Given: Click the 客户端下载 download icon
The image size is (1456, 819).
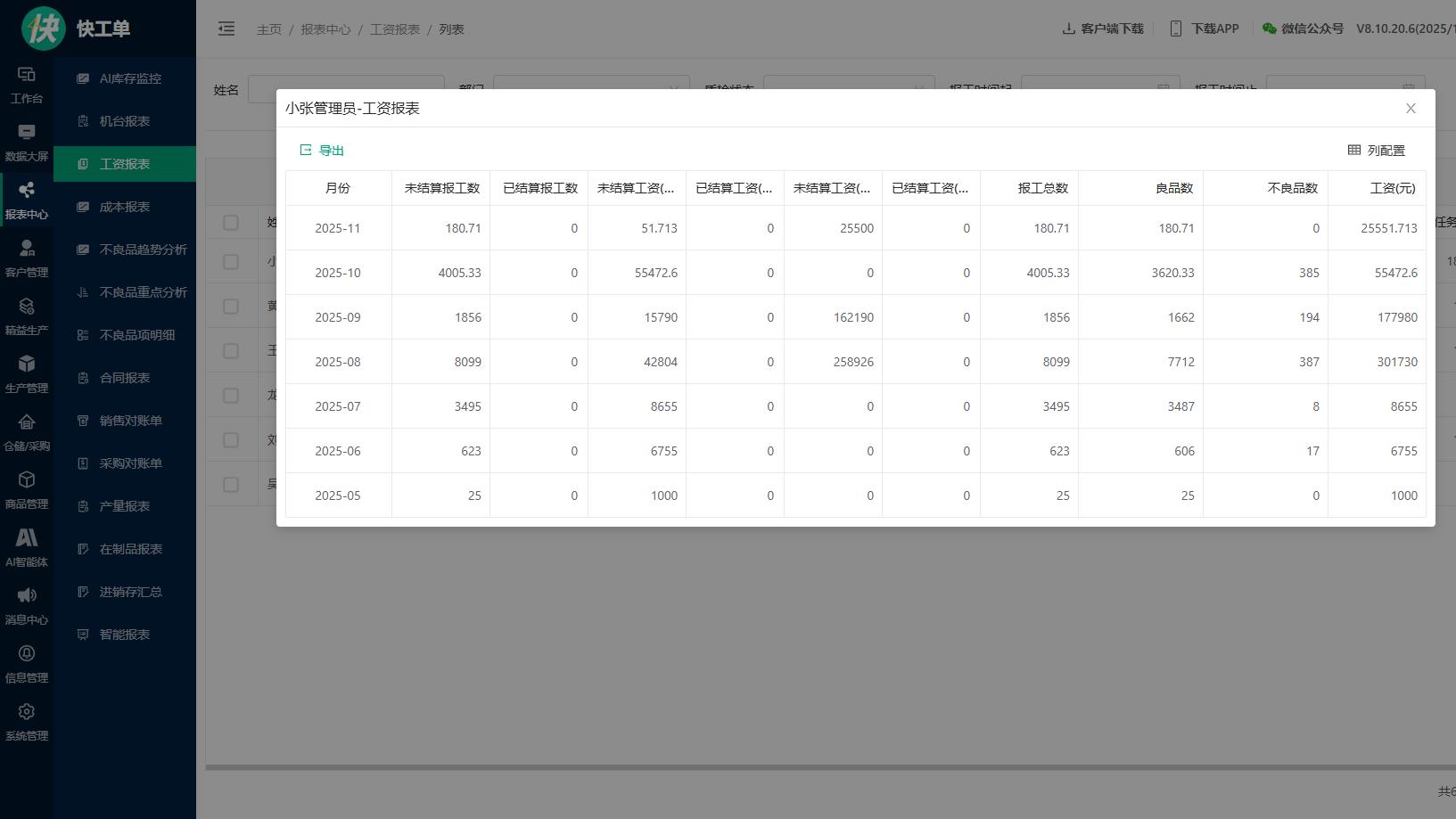Looking at the screenshot, I should click(x=1068, y=29).
